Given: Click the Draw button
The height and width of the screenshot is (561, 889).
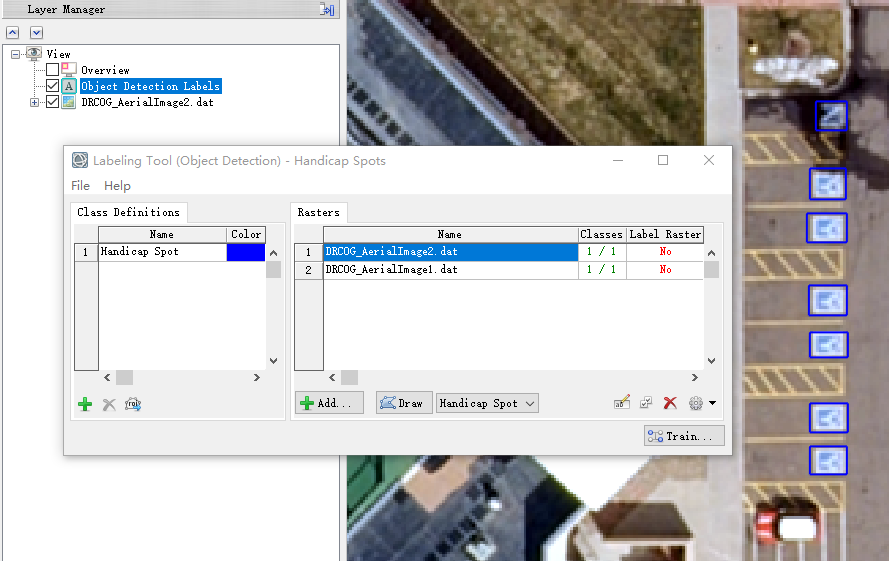Looking at the screenshot, I should tap(404, 403).
